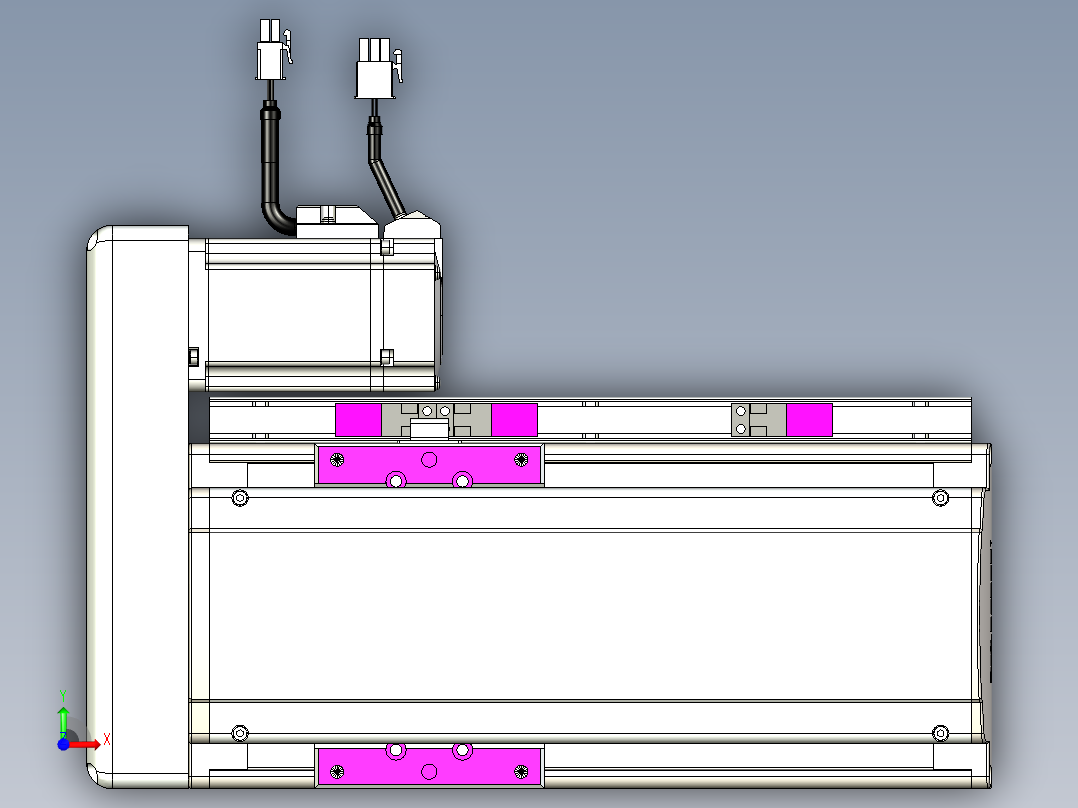The height and width of the screenshot is (808, 1078).
Task: Select the bottom-left screw on actuator body
Action: click(x=240, y=733)
